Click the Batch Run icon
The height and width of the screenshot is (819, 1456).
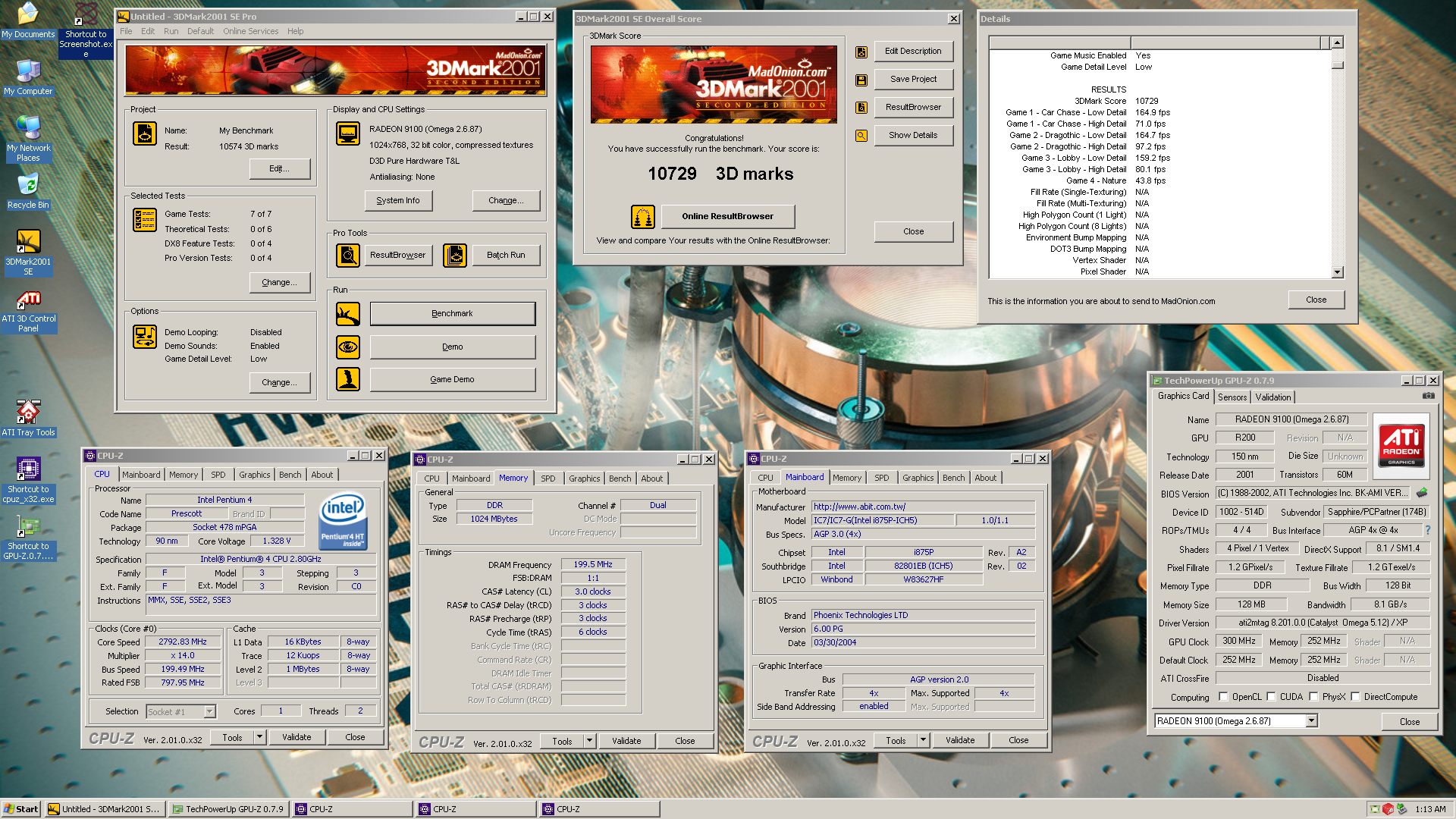[455, 256]
